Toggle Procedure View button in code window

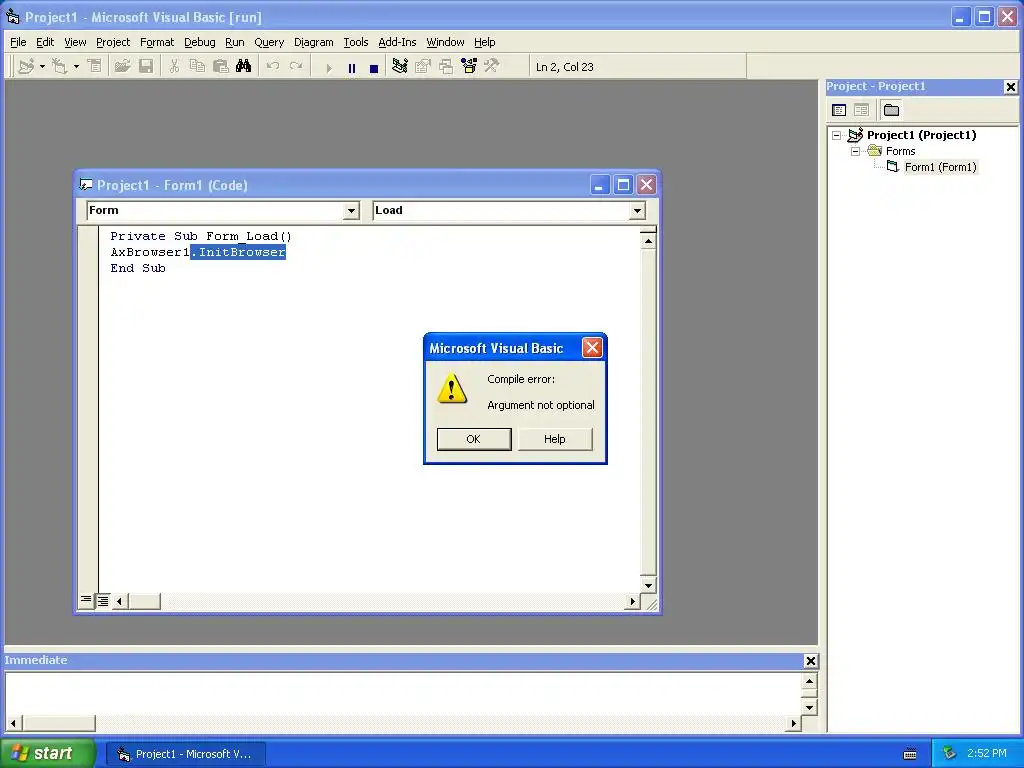coord(86,600)
